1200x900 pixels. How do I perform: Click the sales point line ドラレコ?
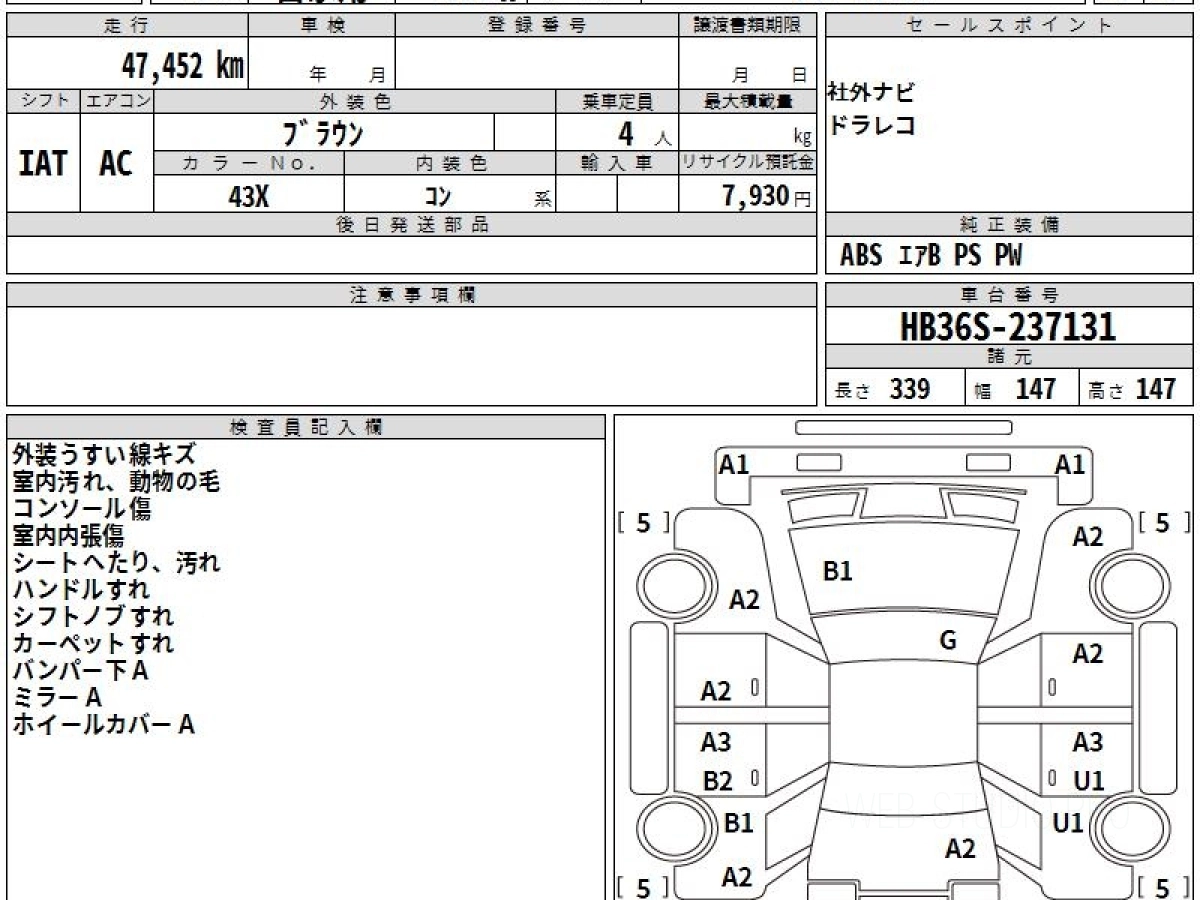(x=871, y=126)
